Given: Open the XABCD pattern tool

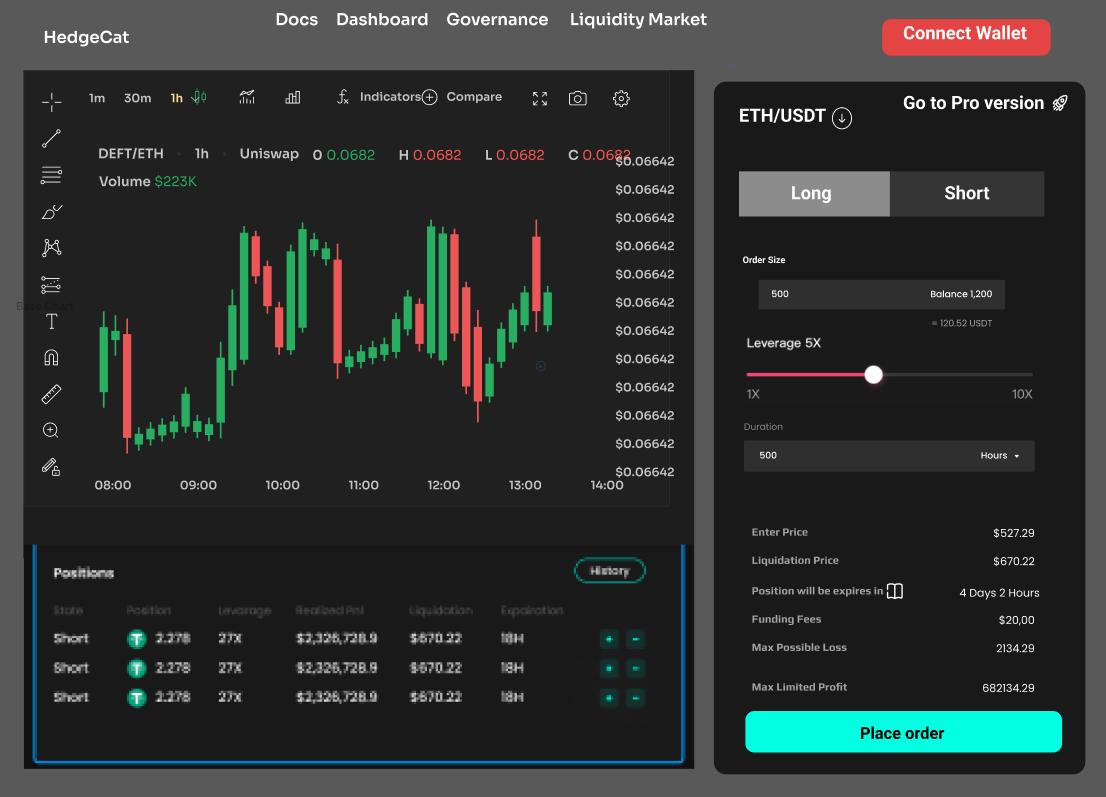Looking at the screenshot, I should coord(50,247).
